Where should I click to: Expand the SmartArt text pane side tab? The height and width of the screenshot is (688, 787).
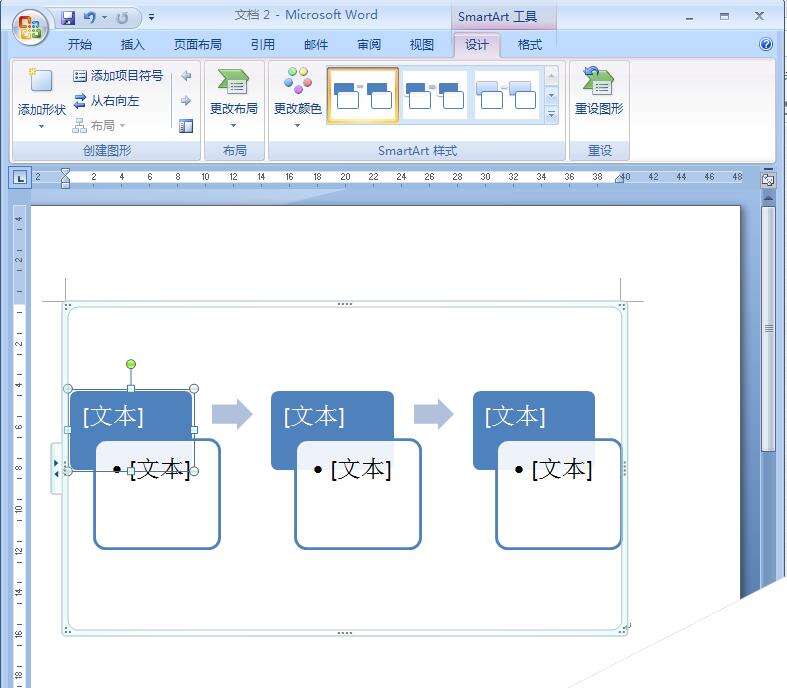pyautogui.click(x=56, y=468)
